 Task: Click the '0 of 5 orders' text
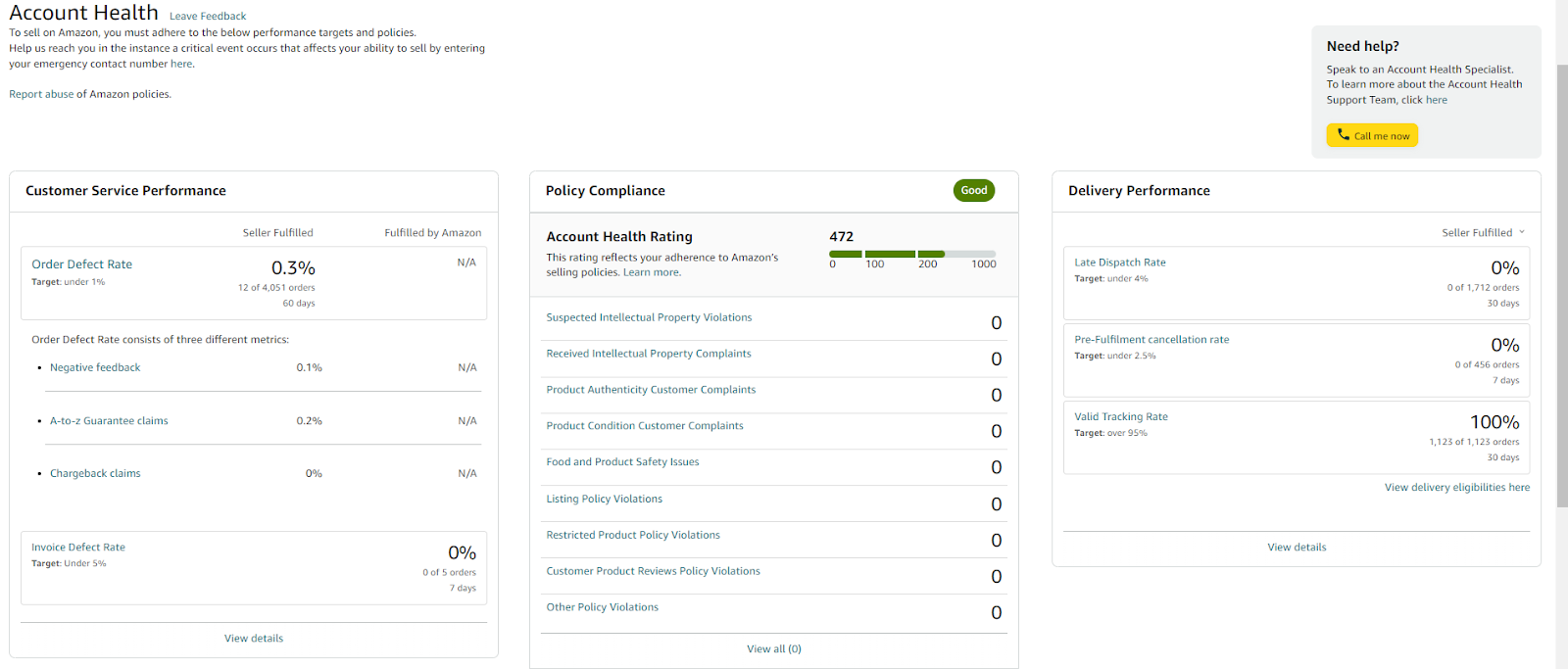pos(449,573)
